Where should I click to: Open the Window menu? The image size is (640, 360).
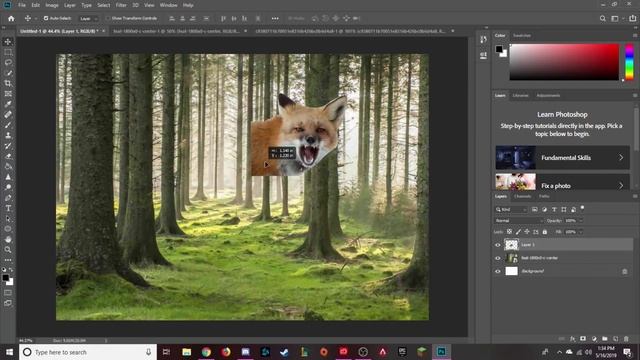coord(168,5)
